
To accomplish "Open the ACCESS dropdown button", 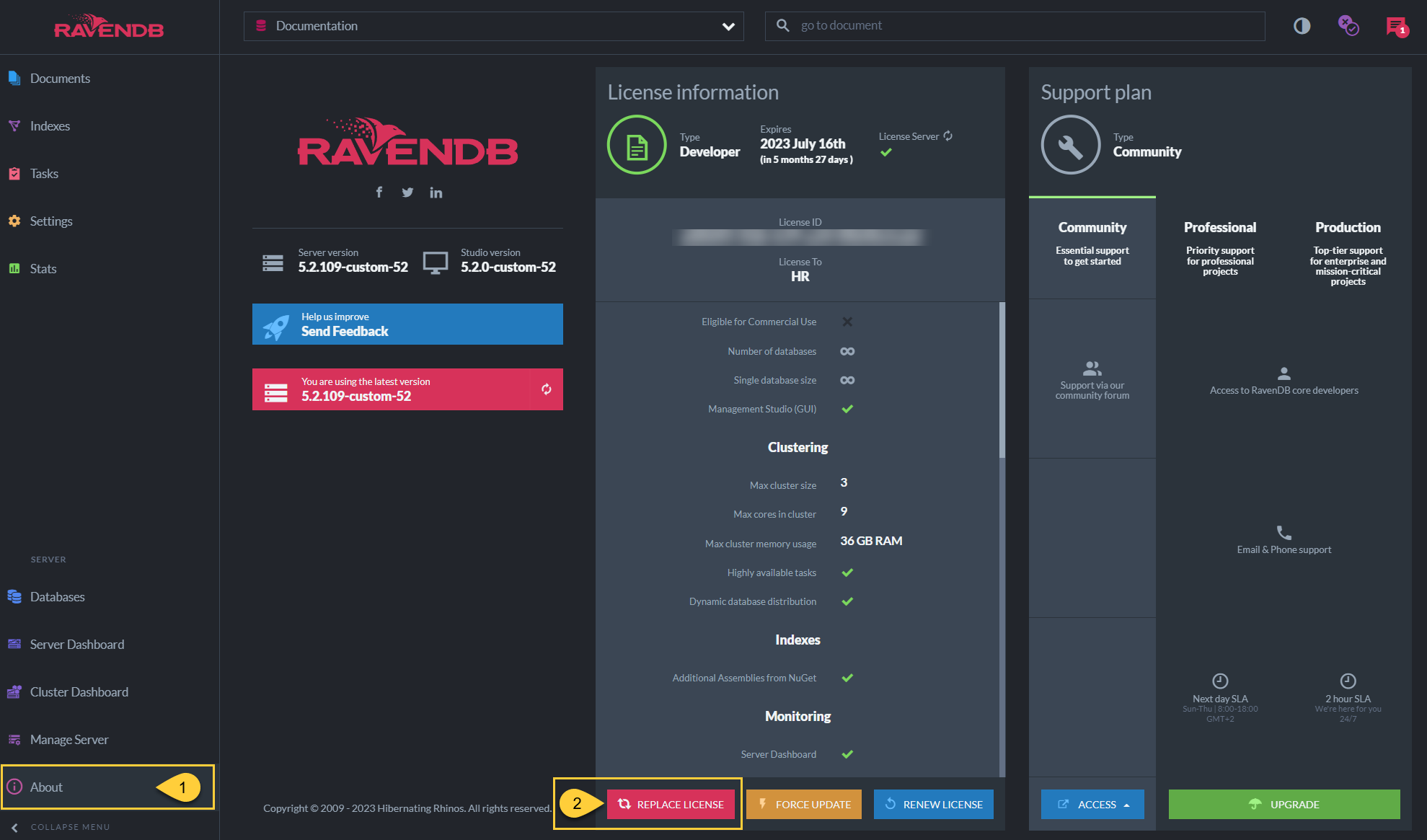I will click(x=1092, y=804).
